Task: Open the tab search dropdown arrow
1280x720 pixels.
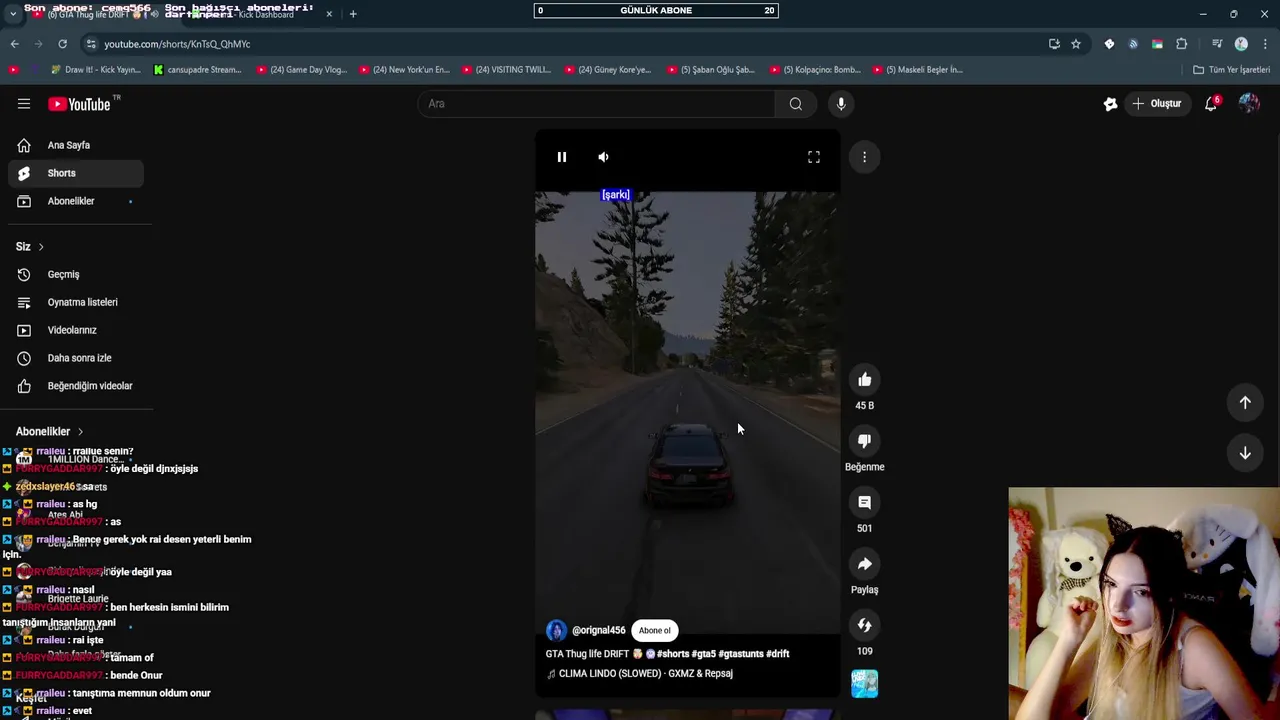Action: point(13,14)
